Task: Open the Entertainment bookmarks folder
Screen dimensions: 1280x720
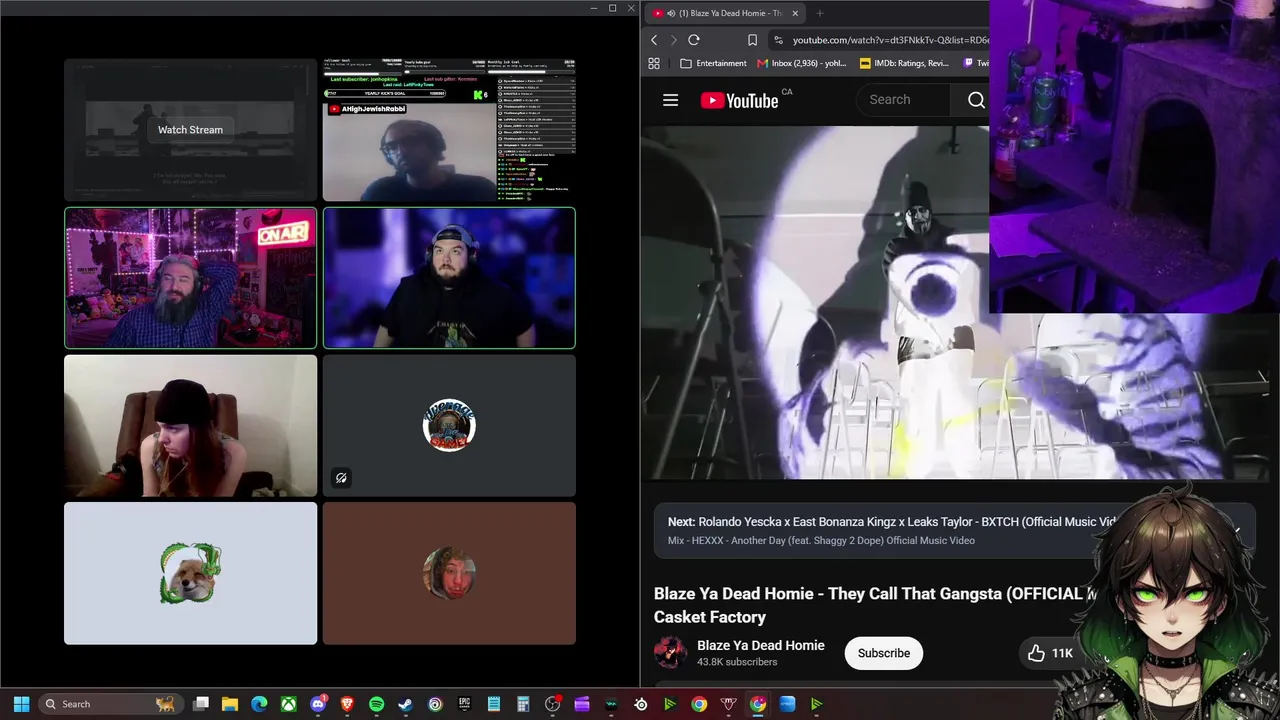Action: 713,63
